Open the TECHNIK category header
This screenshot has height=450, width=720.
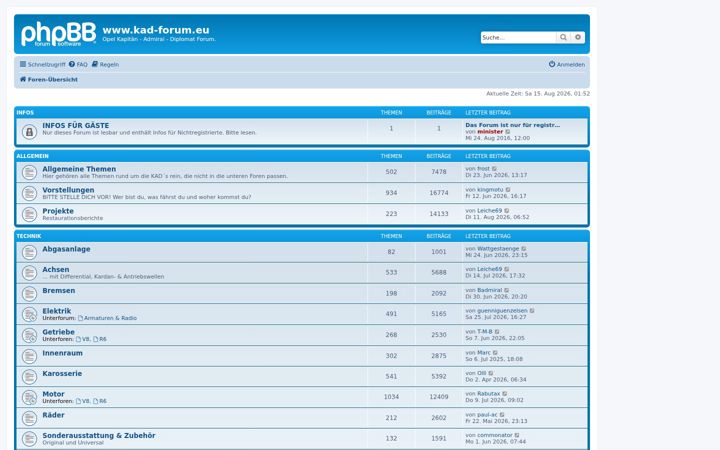pos(29,236)
